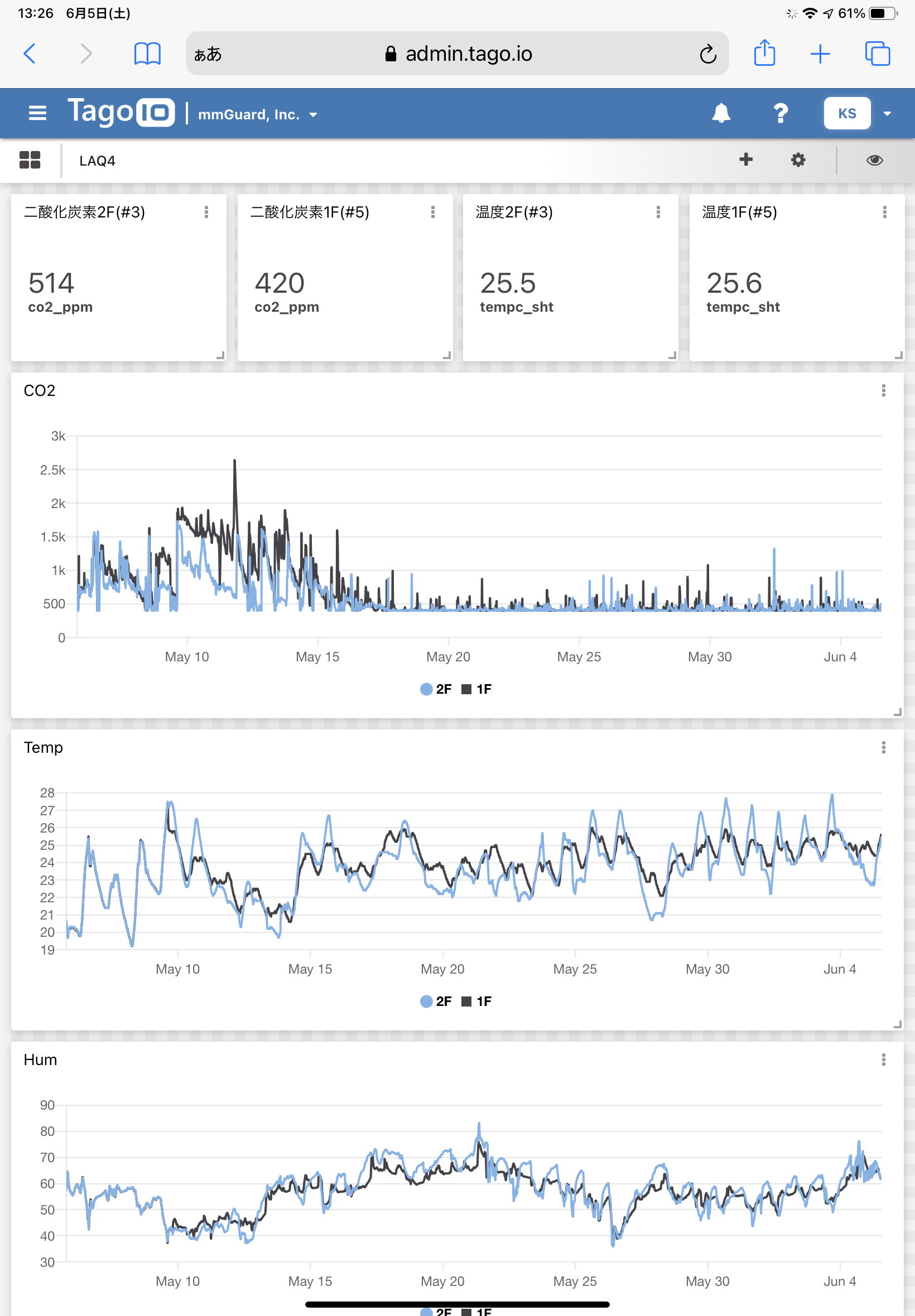Toggle 2F series in CO2 legend
The width and height of the screenshot is (915, 1316).
436,689
